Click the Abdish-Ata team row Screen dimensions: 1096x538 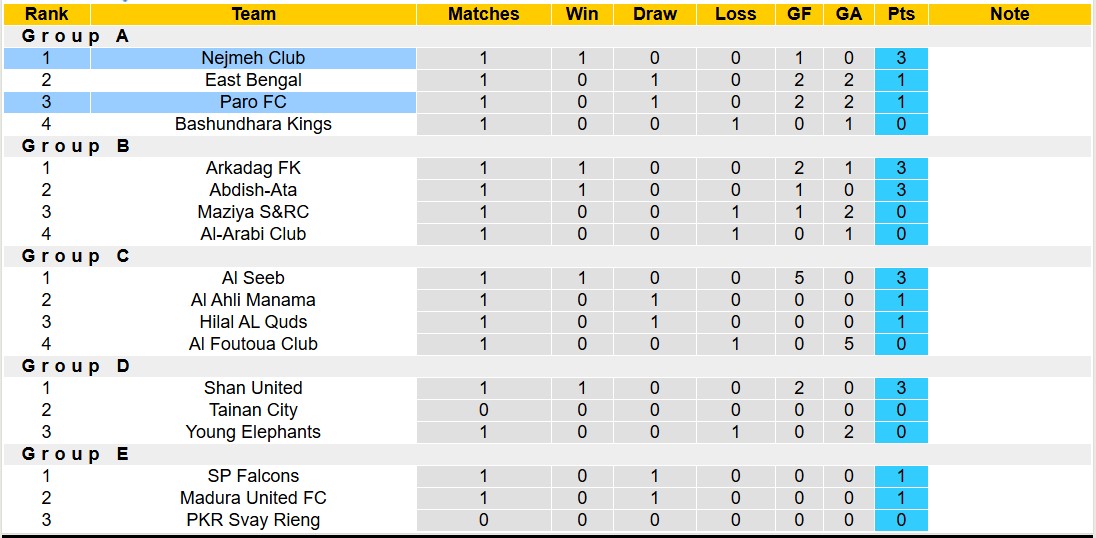coord(253,190)
